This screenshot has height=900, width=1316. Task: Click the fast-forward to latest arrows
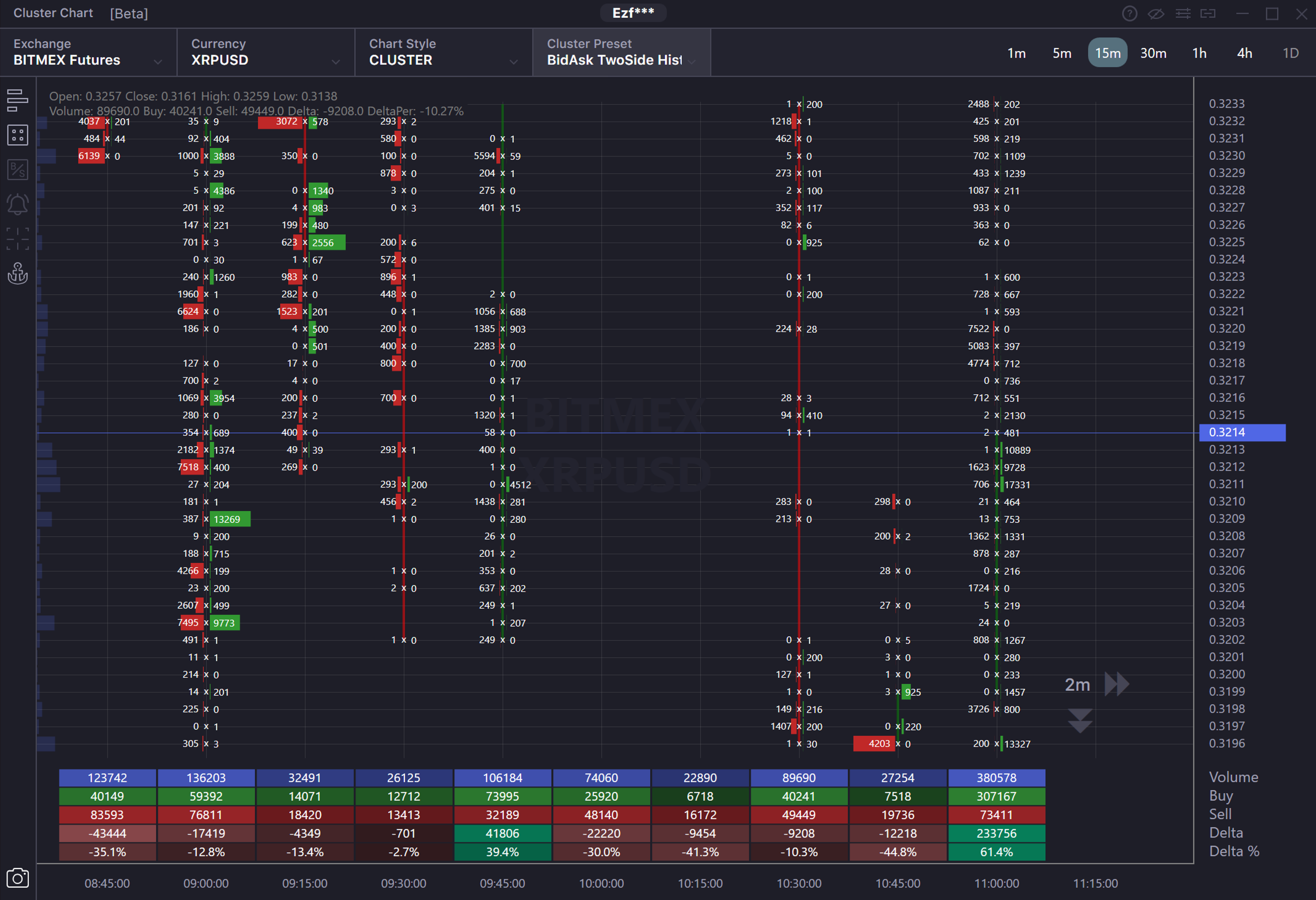[1116, 684]
